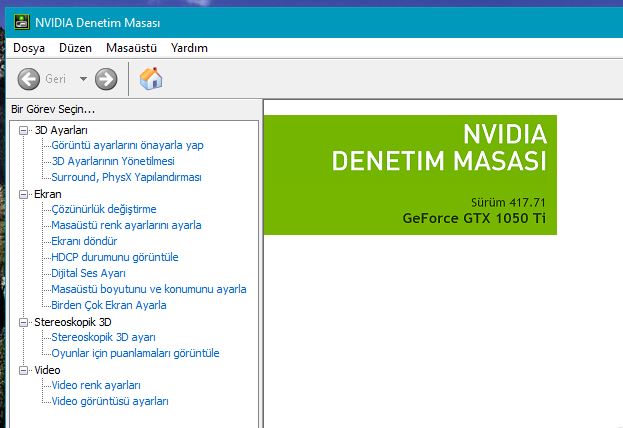Click the Ekran category label

48,194
